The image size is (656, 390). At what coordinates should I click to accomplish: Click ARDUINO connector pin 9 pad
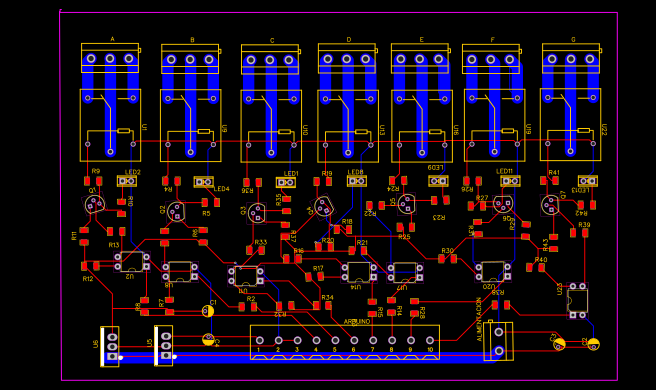click(x=411, y=340)
